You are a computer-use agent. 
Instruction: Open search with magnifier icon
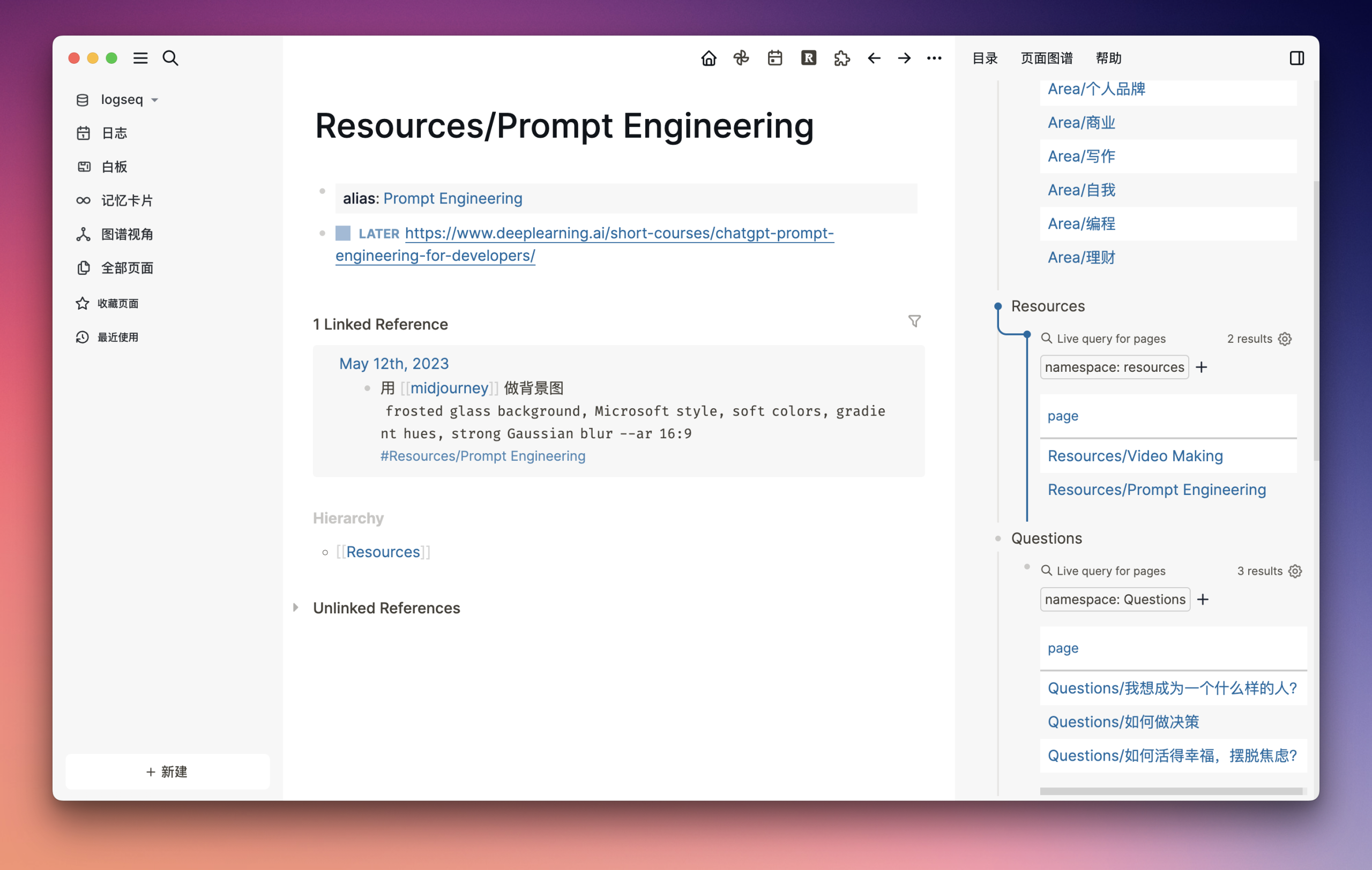pos(170,58)
